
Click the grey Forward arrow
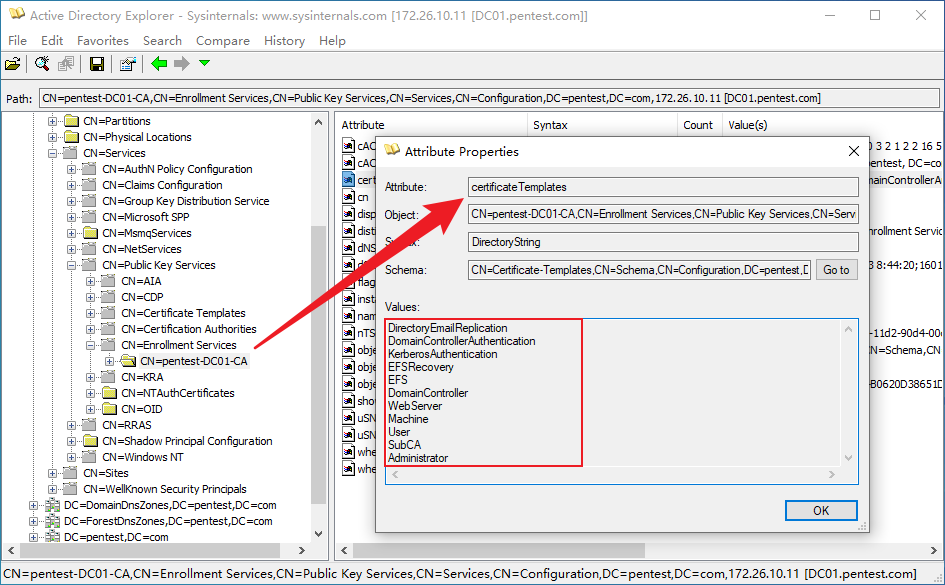click(181, 63)
